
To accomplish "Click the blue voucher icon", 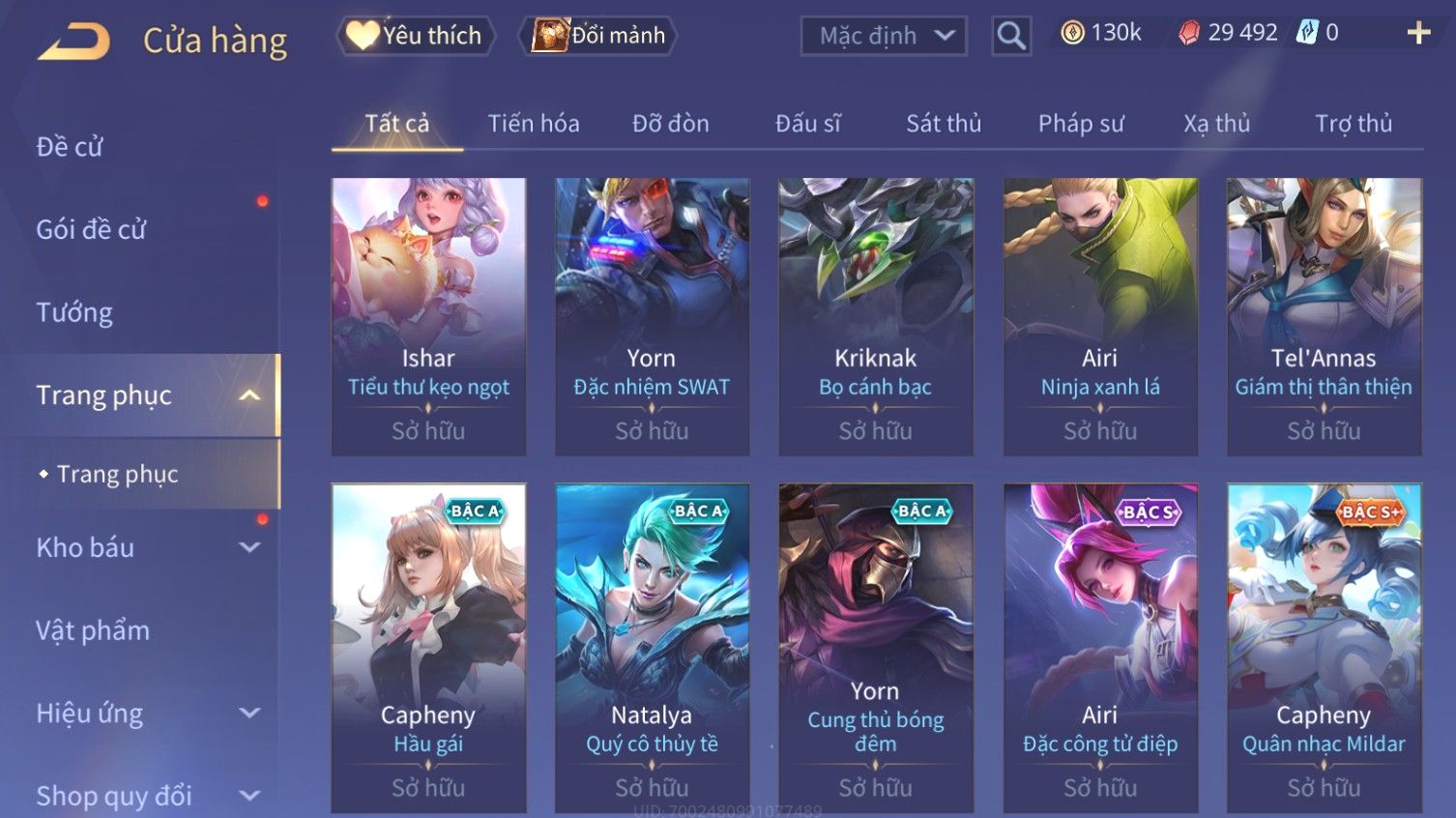I will [1306, 33].
